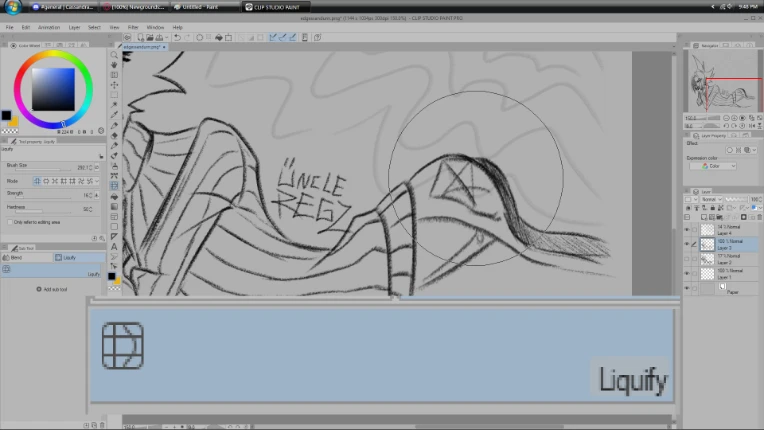This screenshot has height=430, width=764.
Task: Toggle Snap to special ruler in command bar
Action: (283, 37)
